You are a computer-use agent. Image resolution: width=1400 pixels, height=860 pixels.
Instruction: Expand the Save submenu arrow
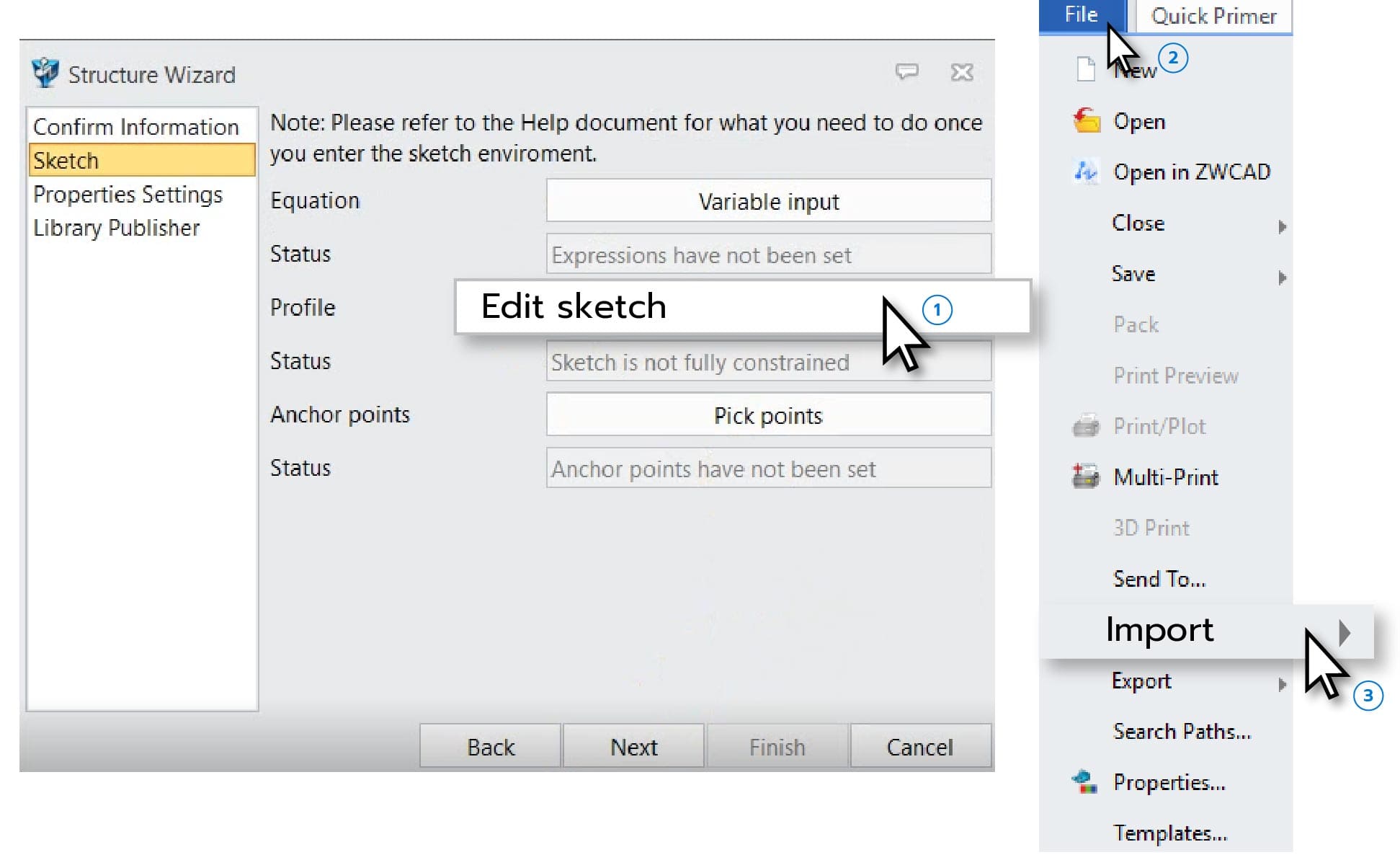pos(1282,277)
